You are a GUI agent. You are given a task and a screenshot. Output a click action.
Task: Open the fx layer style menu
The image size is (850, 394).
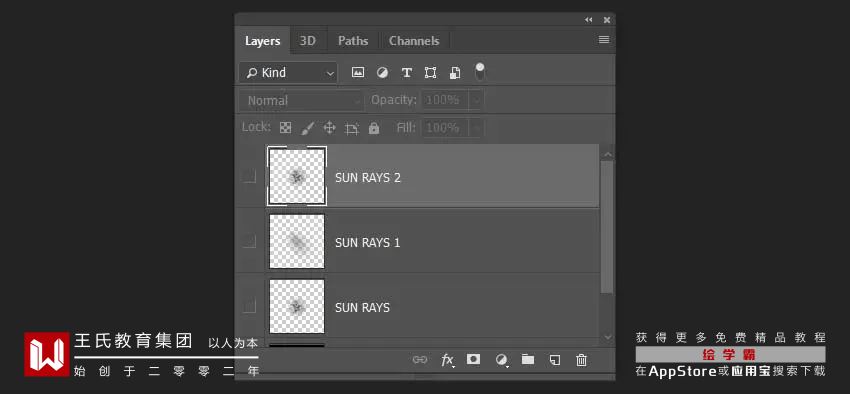(x=447, y=360)
